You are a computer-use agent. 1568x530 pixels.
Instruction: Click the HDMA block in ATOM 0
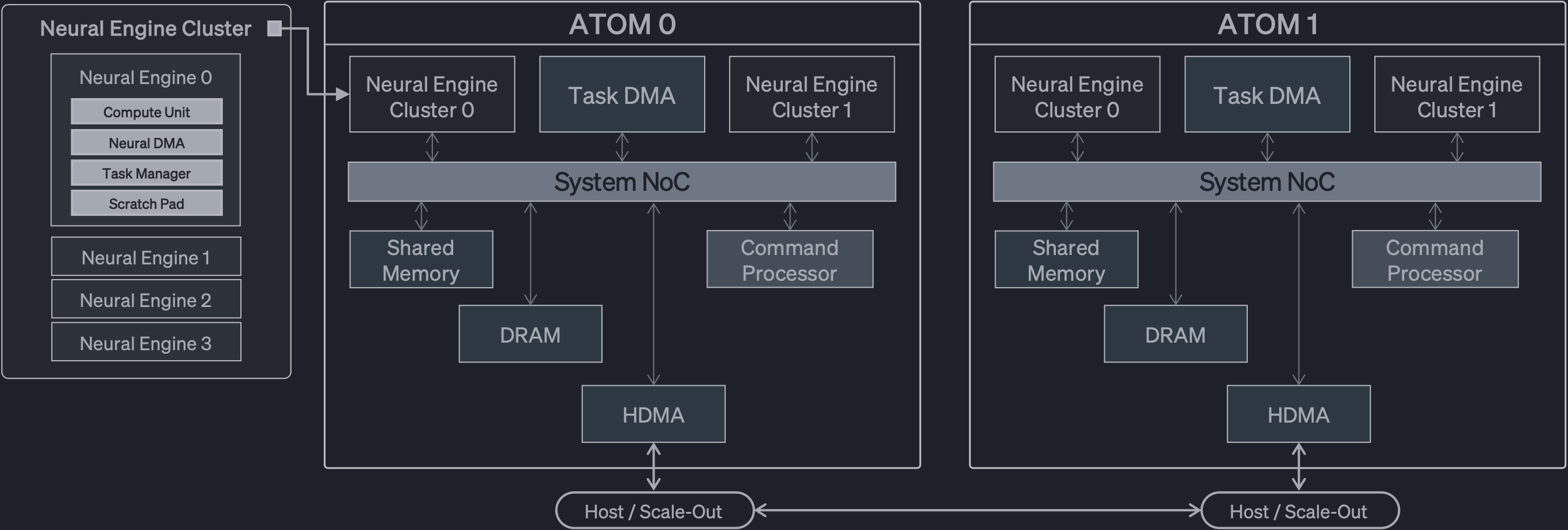654,414
